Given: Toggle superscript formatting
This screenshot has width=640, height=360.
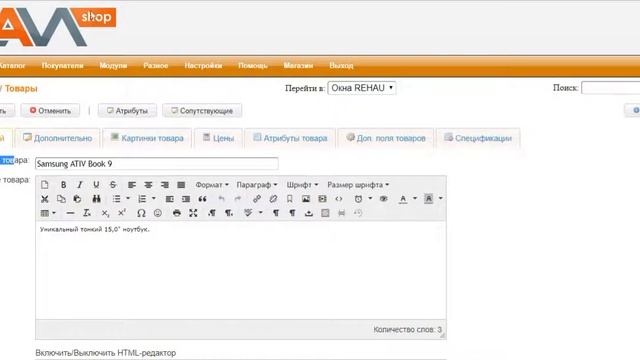Looking at the screenshot, I should pos(122,213).
